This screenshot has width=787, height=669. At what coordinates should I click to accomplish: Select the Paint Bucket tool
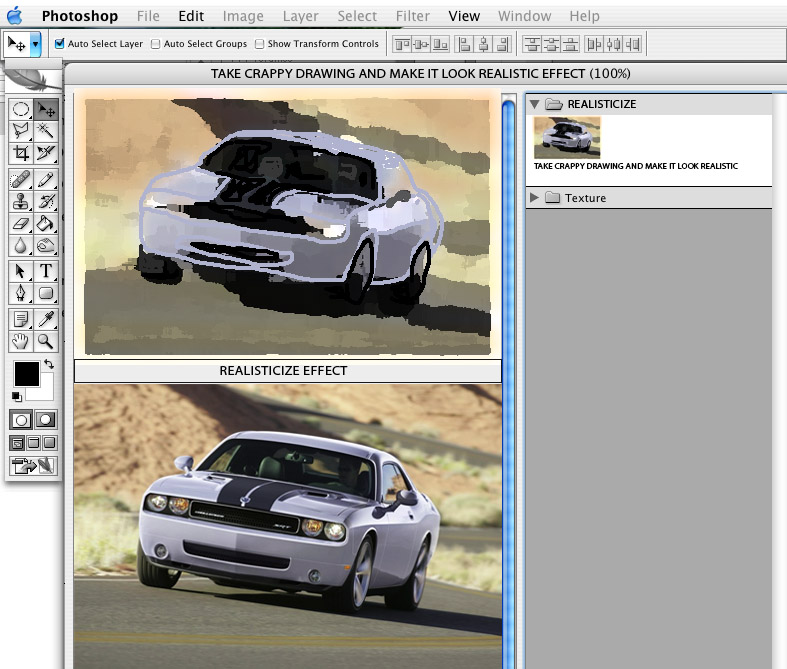point(46,223)
